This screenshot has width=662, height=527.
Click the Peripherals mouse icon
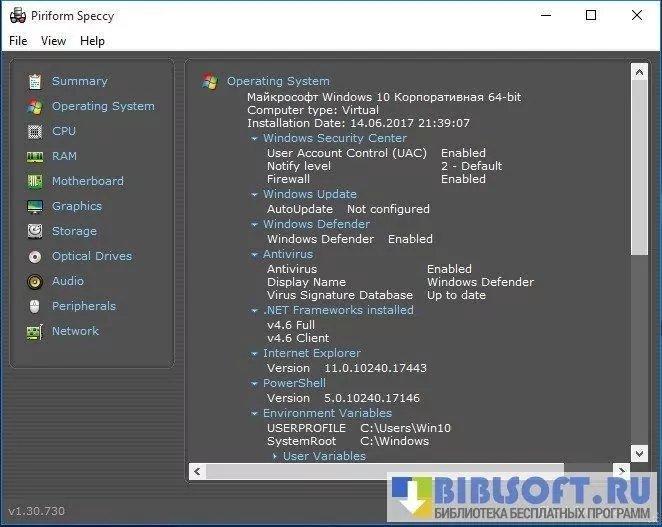click(35, 306)
